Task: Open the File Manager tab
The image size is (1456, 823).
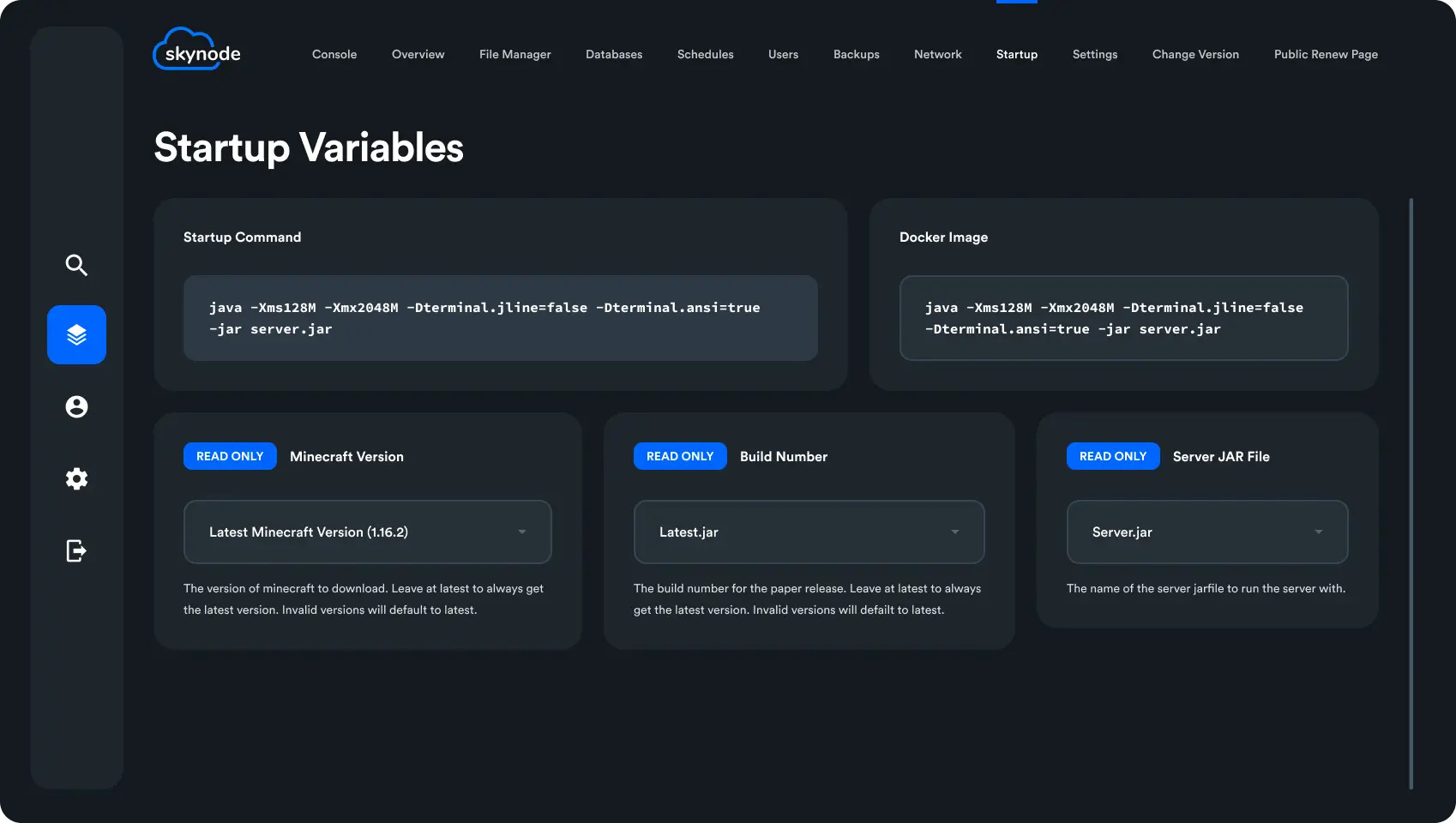Action: 514,54
